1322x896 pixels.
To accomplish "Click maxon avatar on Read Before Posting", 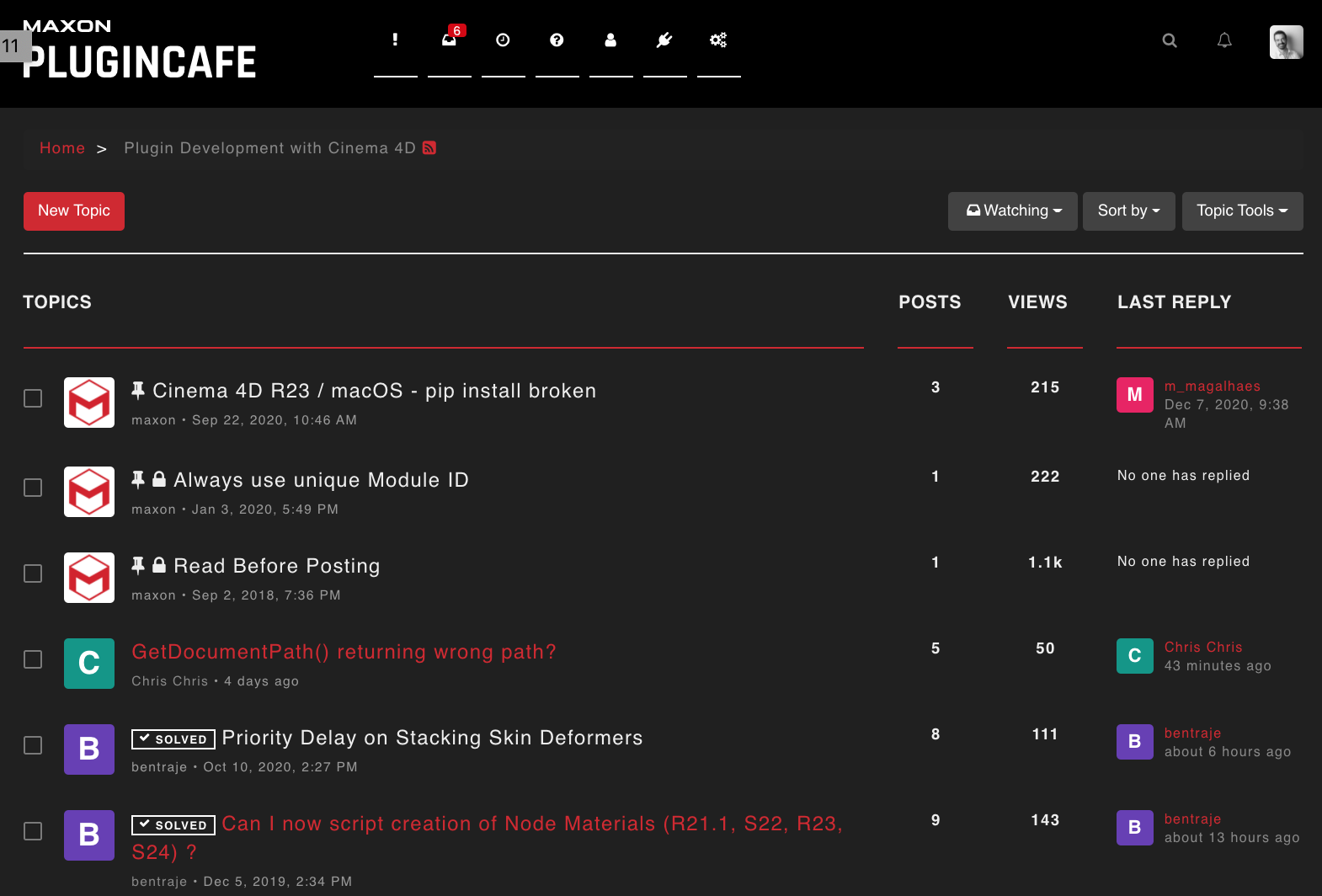I will click(x=89, y=578).
